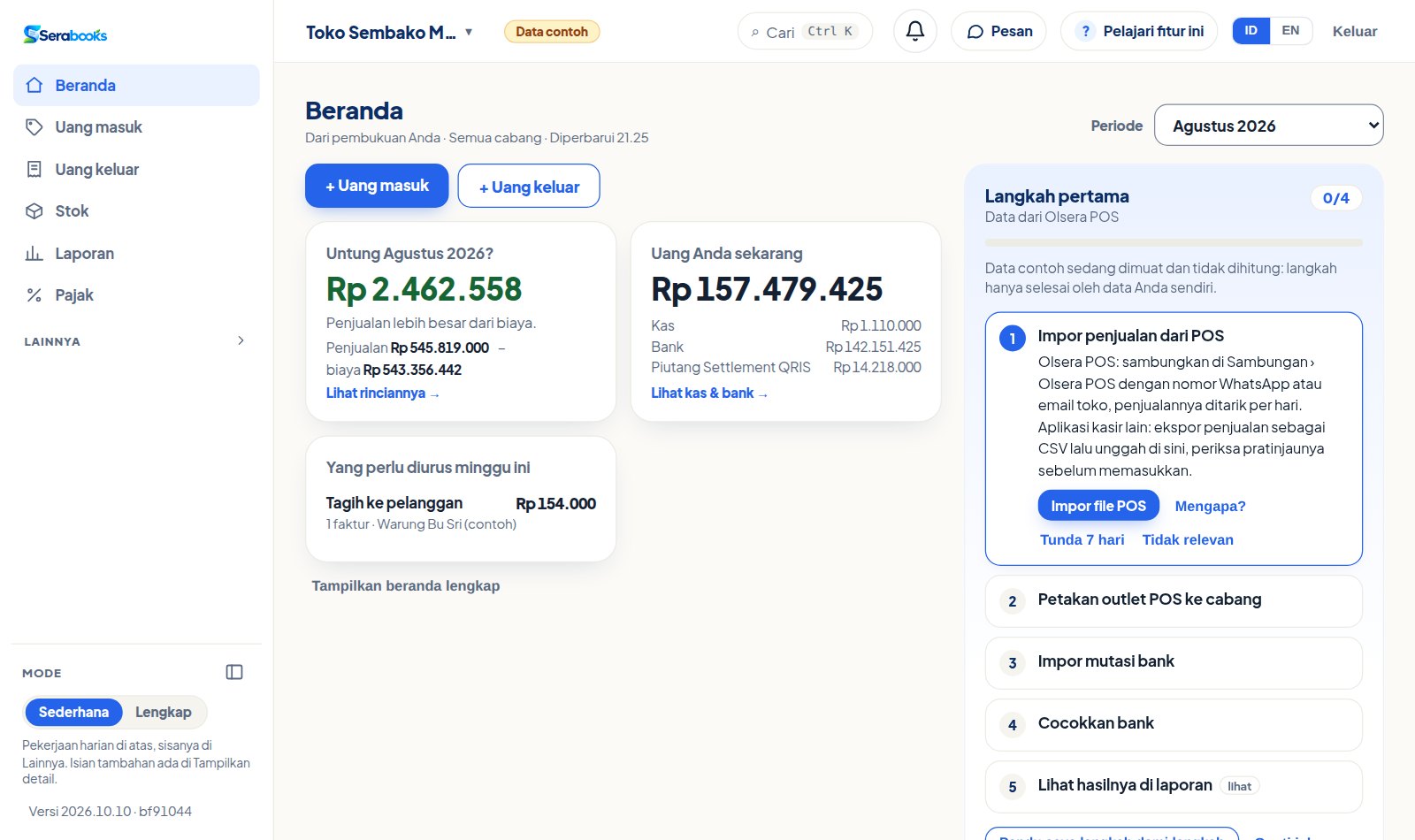
Task: Open Pajak in the sidebar
Action: [x=136, y=295]
